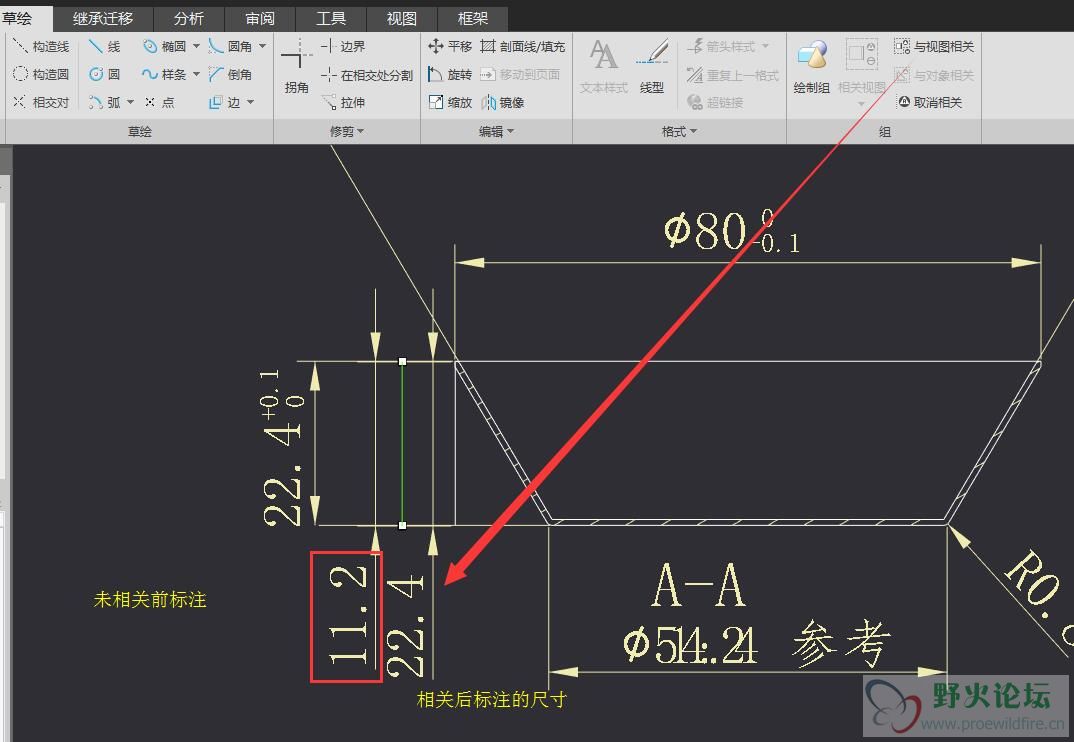1074x742 pixels.
Task: Click the 剖面线/填充 hatch fill tool
Action: pyautogui.click(x=523, y=47)
